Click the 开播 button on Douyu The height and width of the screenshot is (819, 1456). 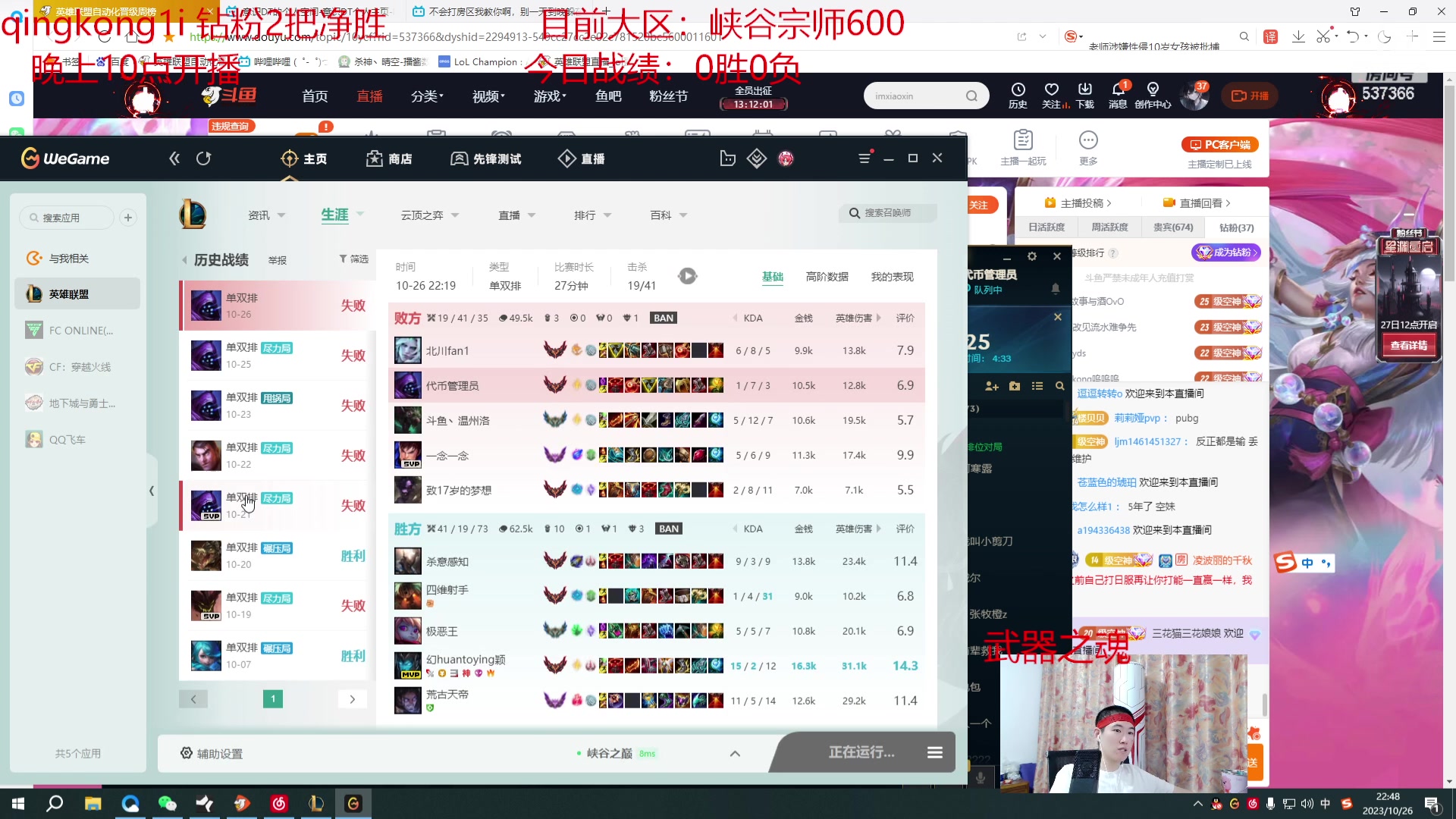(x=1250, y=96)
